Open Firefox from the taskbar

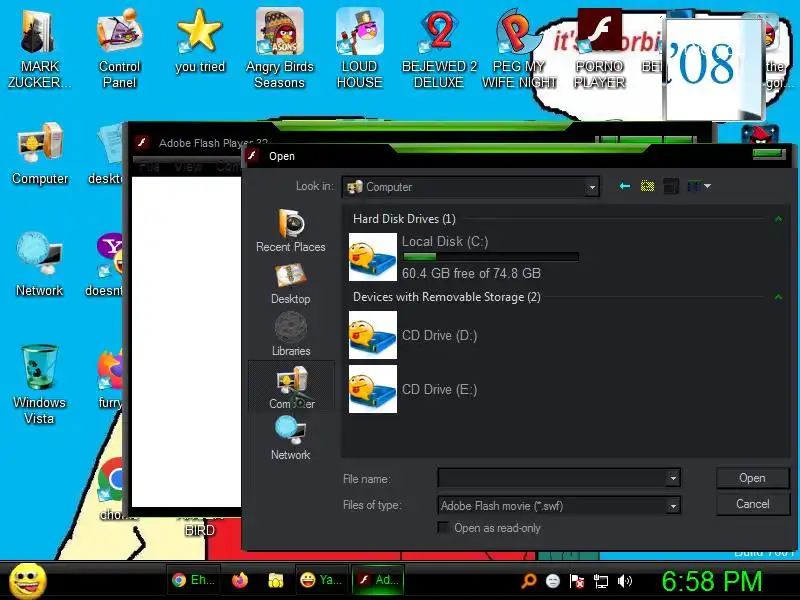tap(240, 580)
